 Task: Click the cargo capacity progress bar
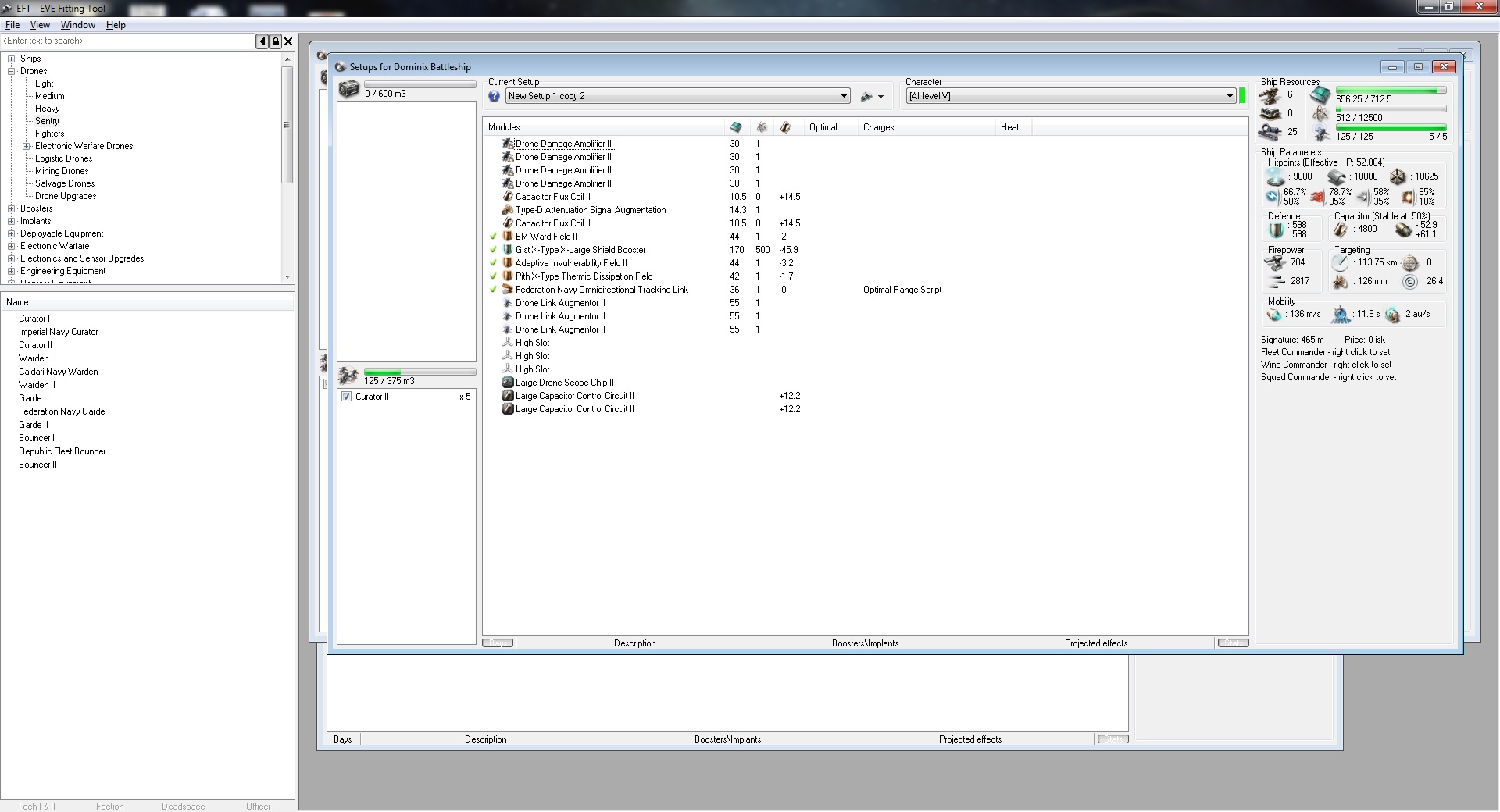(420, 84)
